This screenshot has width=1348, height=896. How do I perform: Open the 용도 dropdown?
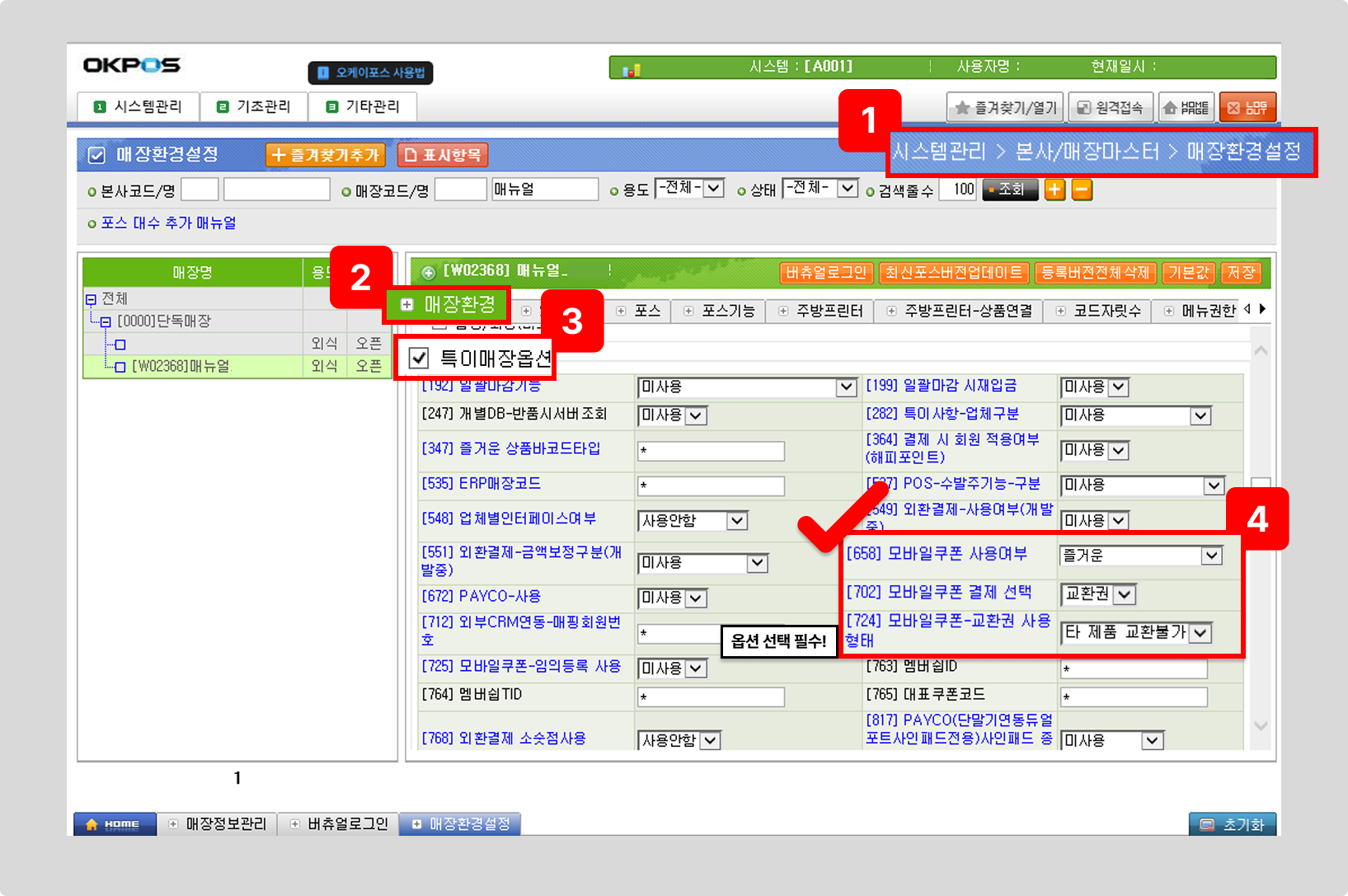click(690, 189)
